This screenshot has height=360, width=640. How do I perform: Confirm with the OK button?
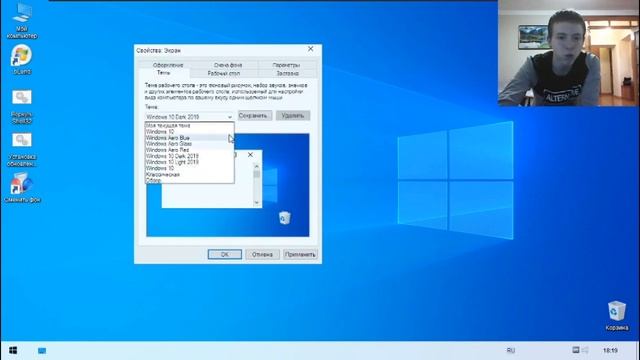click(224, 254)
